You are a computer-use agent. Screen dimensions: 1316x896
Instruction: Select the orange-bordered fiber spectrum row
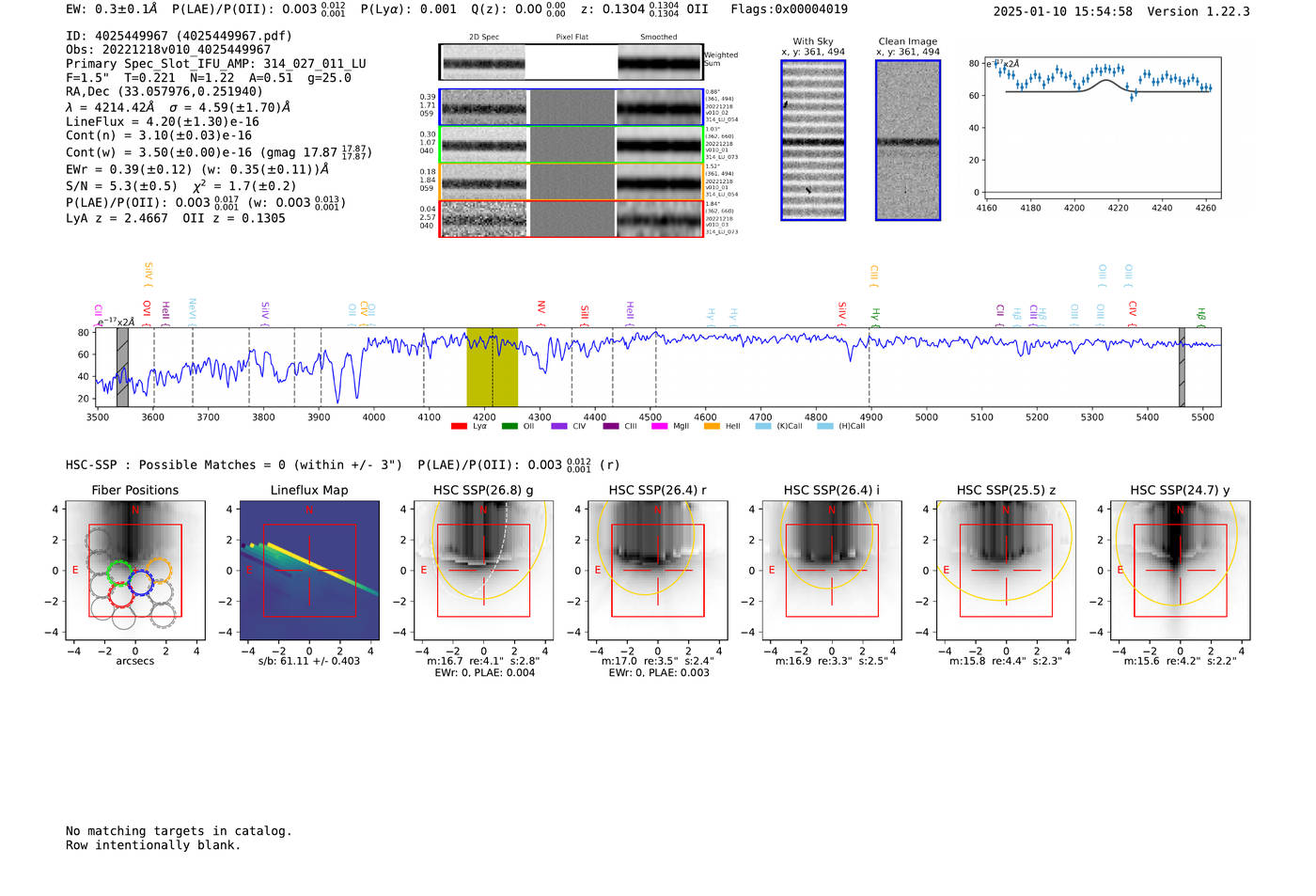[571, 181]
